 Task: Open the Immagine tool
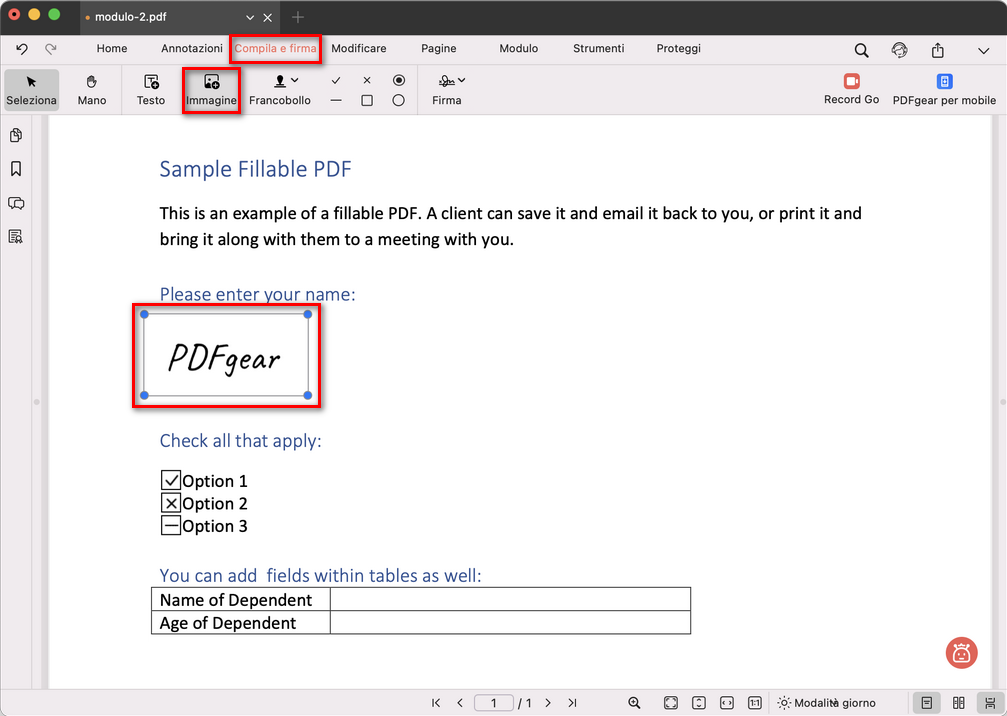click(211, 89)
